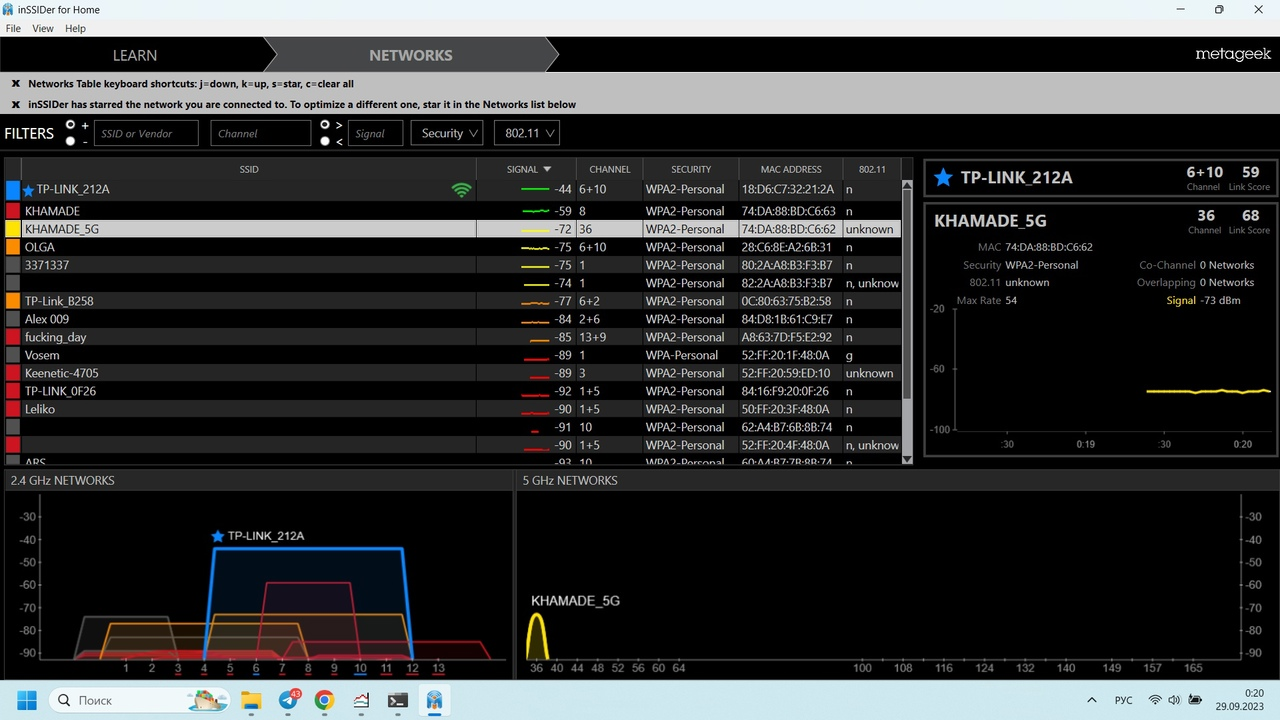This screenshot has height=720, width=1280.
Task: Open the Windows Start menu
Action: pos(26,700)
